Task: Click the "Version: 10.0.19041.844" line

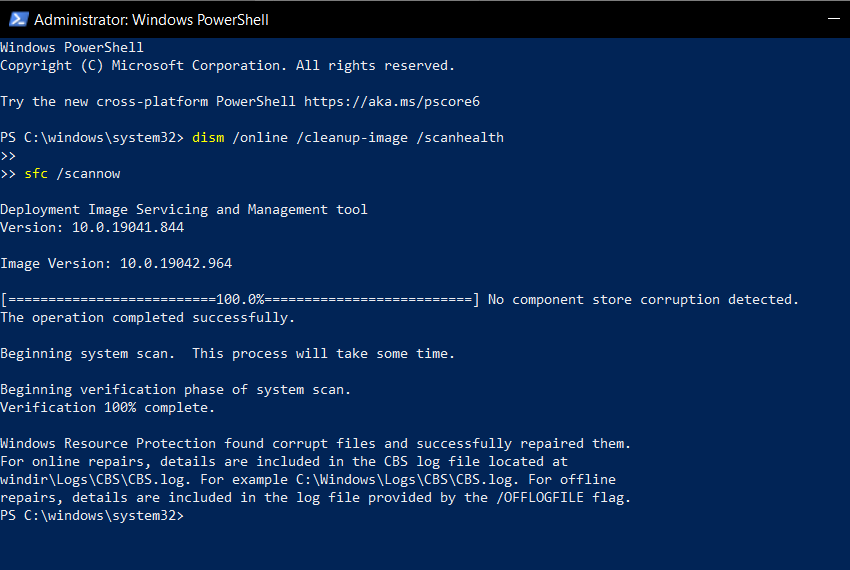Action: point(92,227)
